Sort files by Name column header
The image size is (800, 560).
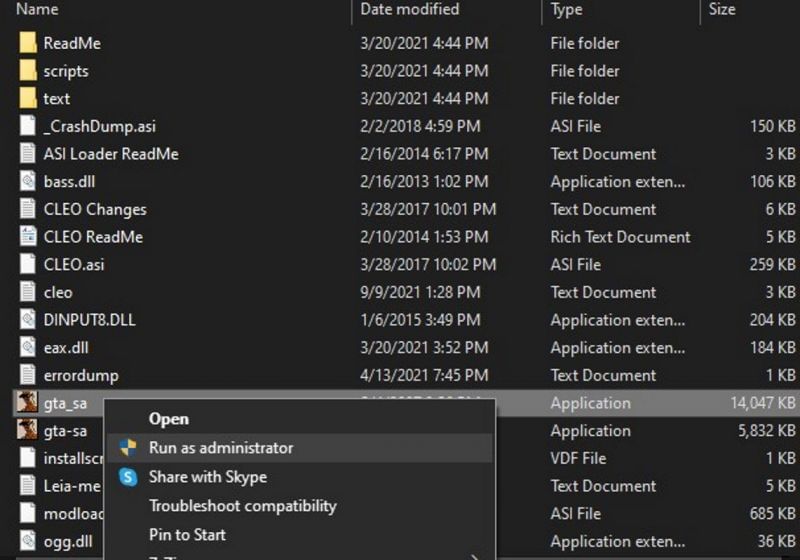(37, 9)
